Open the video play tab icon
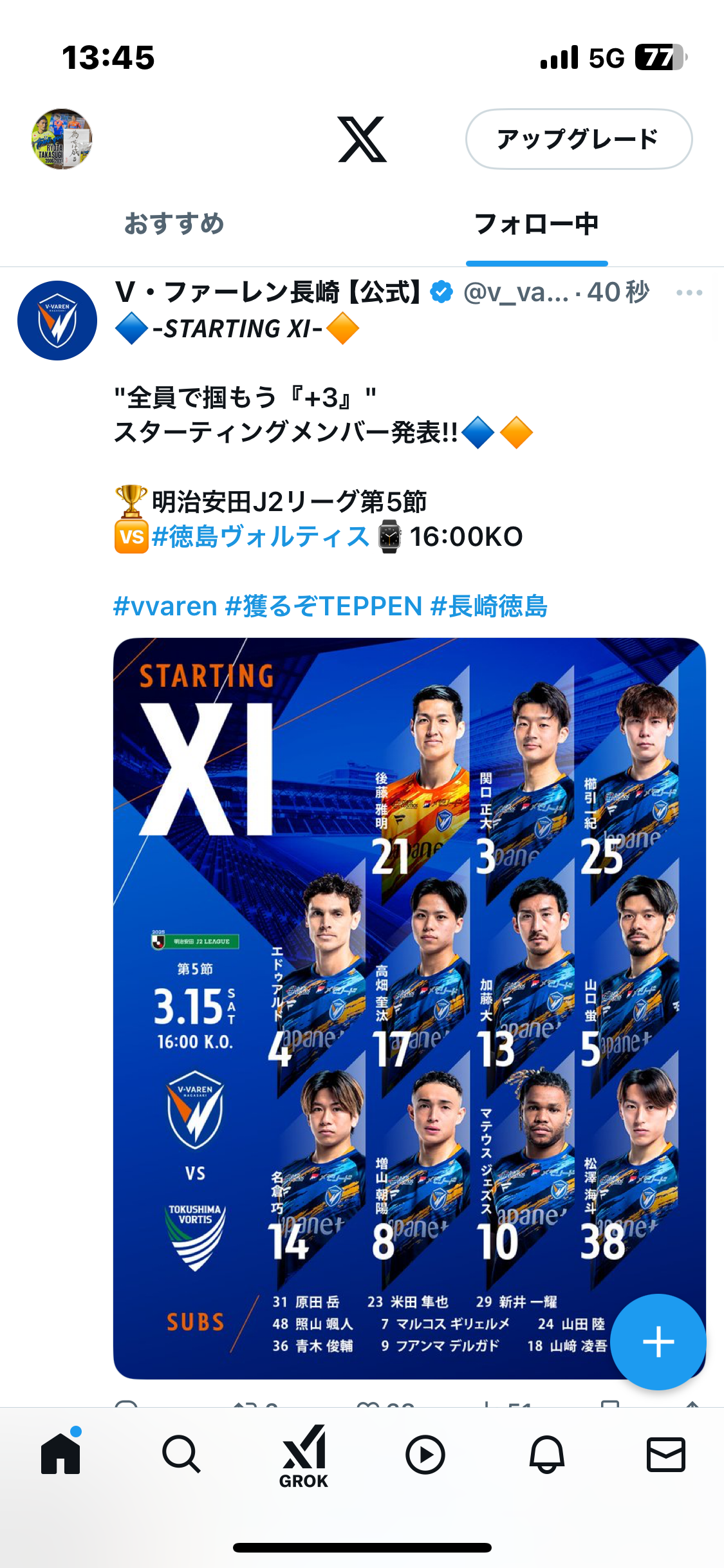Image resolution: width=724 pixels, height=1568 pixels. coord(425,1455)
